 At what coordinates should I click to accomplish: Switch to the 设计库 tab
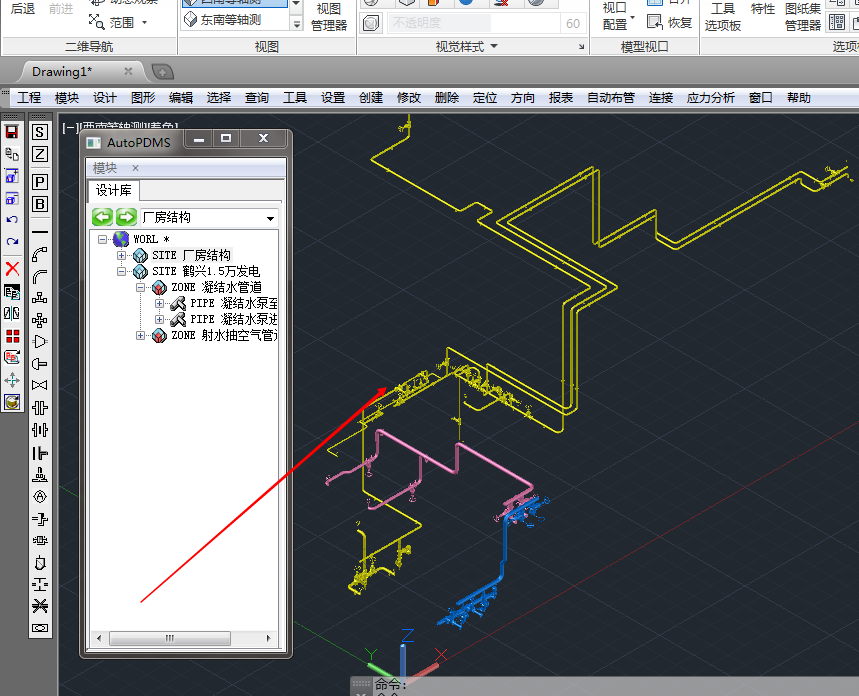tap(112, 190)
